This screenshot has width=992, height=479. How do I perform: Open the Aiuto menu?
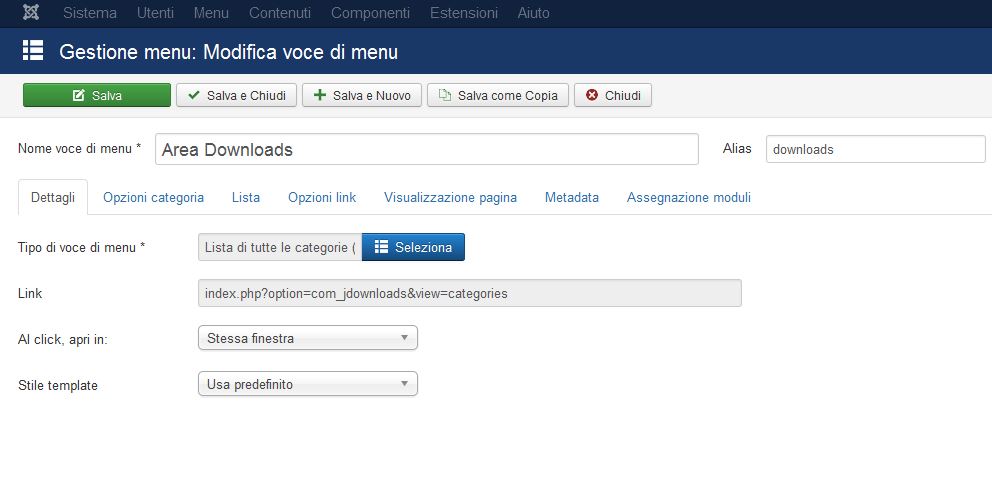click(533, 13)
